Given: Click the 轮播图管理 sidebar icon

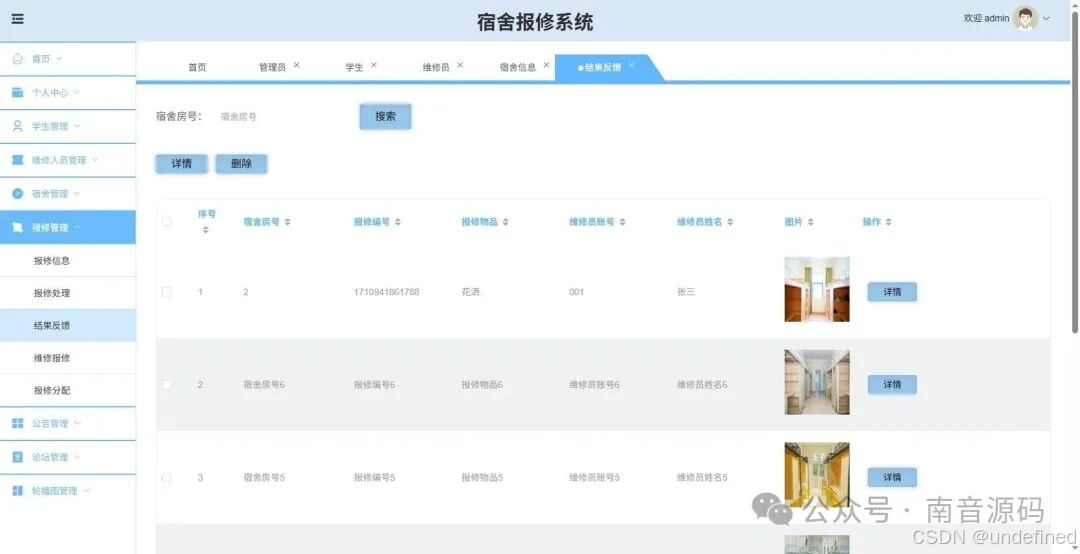Looking at the screenshot, I should click(18, 491).
